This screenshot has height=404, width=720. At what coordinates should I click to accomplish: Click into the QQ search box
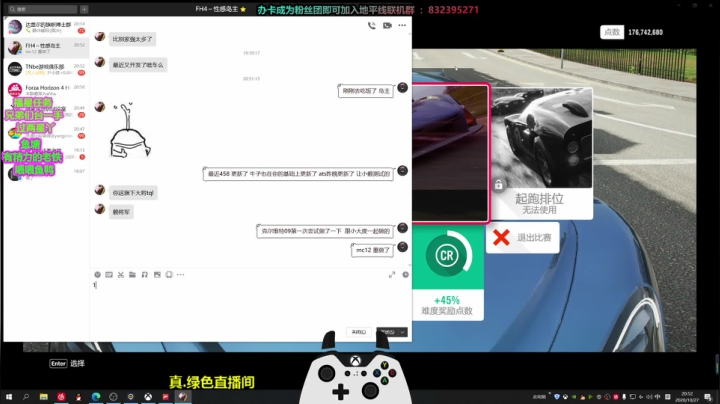(43, 9)
